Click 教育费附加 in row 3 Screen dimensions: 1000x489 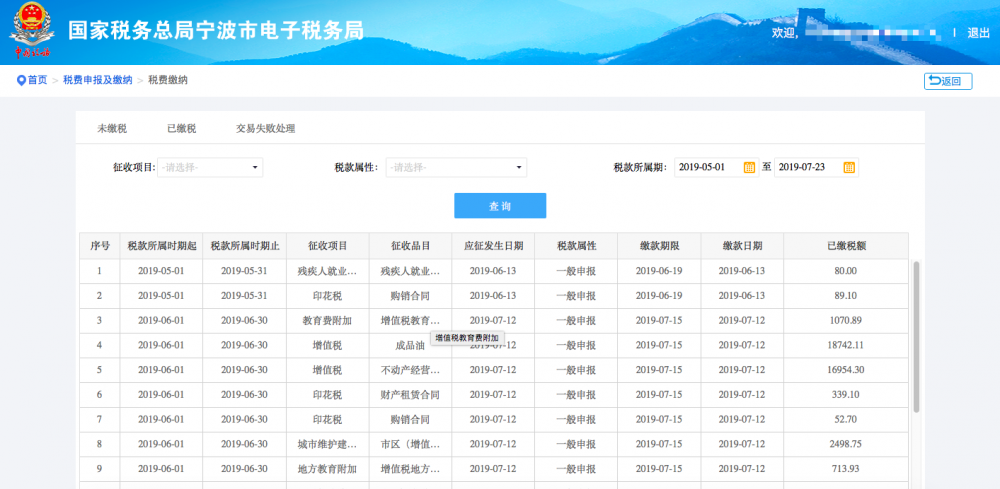(327, 321)
